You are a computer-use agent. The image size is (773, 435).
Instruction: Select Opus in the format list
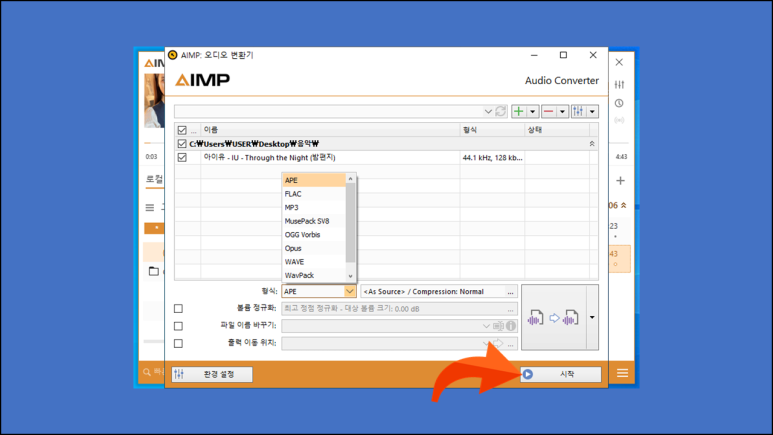click(x=314, y=248)
